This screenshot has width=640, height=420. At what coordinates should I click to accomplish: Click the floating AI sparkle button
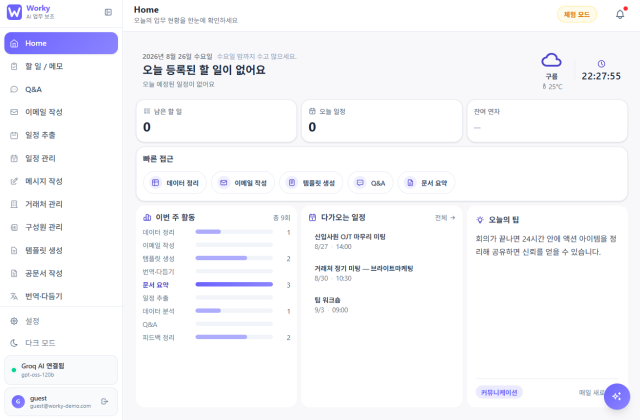click(617, 396)
